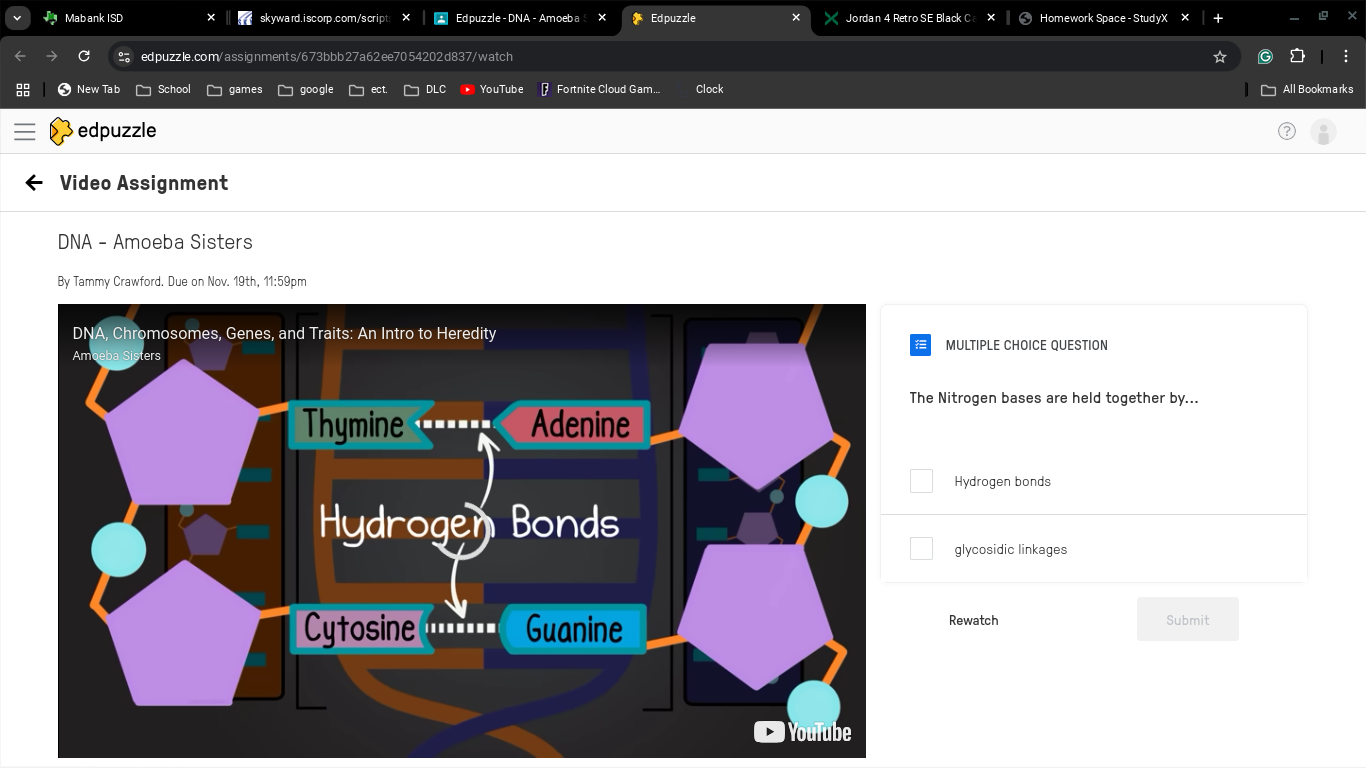Close the Homework Space - StudyX tab
This screenshot has height=768, width=1366.
coord(1185,18)
